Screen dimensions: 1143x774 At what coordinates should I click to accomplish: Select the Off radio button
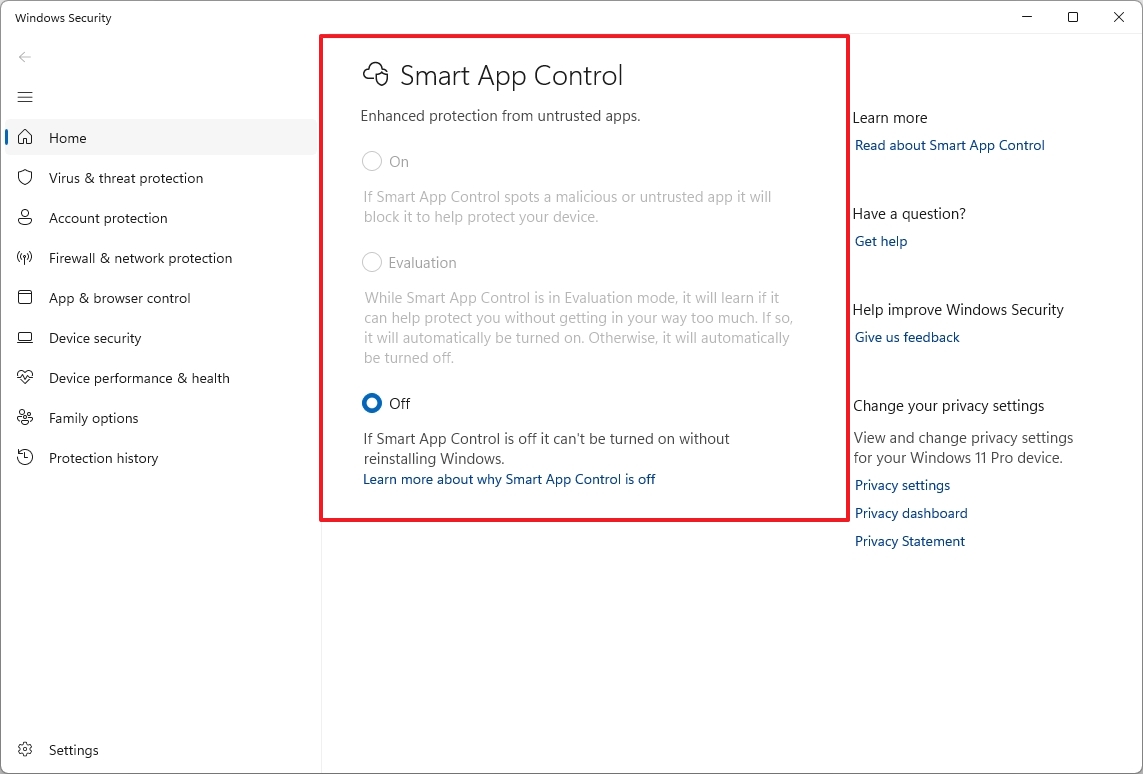372,403
